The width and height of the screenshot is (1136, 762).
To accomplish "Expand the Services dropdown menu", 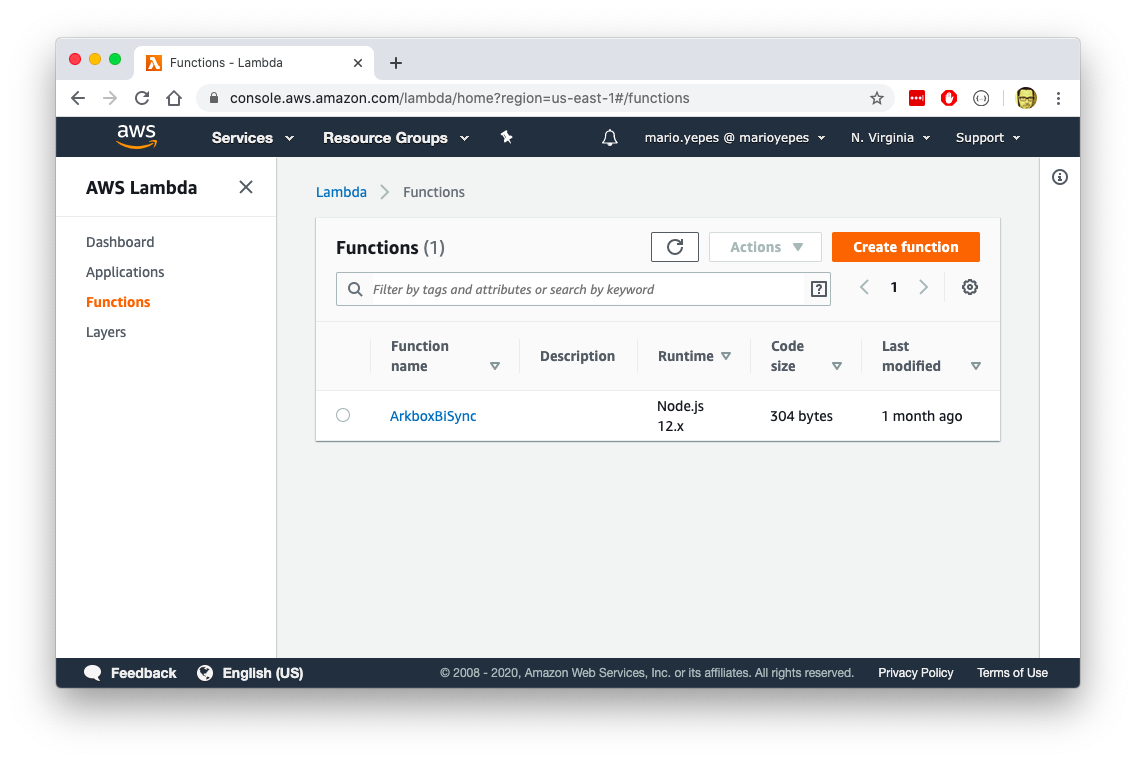I will [252, 138].
